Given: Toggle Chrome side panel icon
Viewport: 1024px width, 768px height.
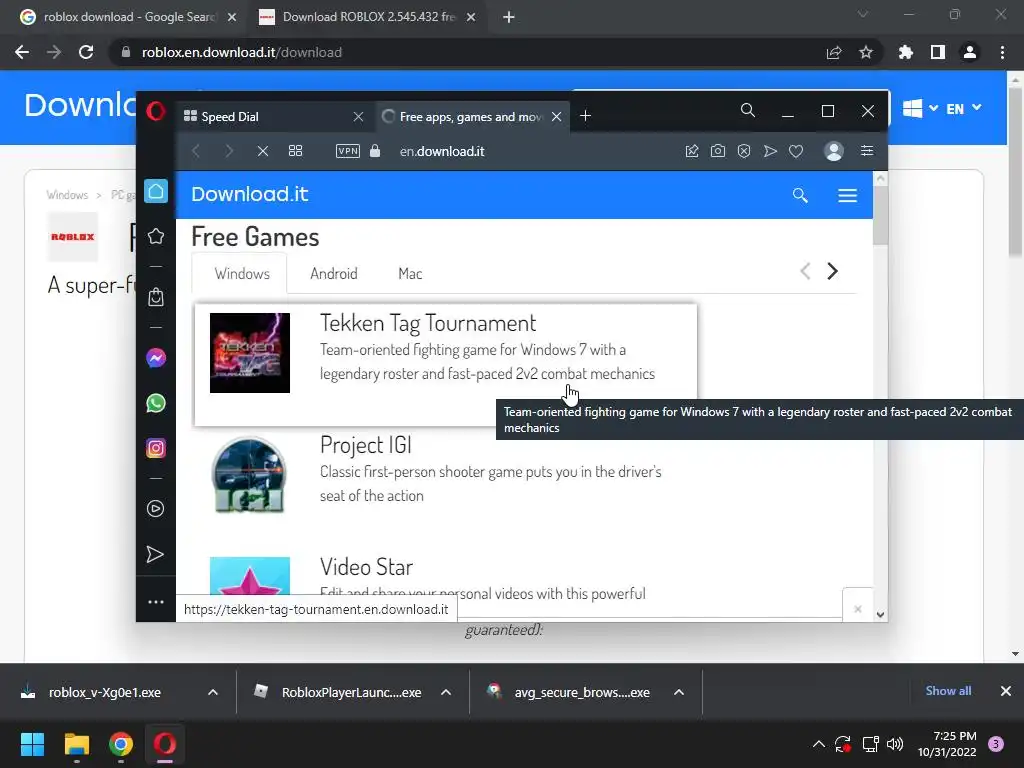Looking at the screenshot, I should [938, 52].
